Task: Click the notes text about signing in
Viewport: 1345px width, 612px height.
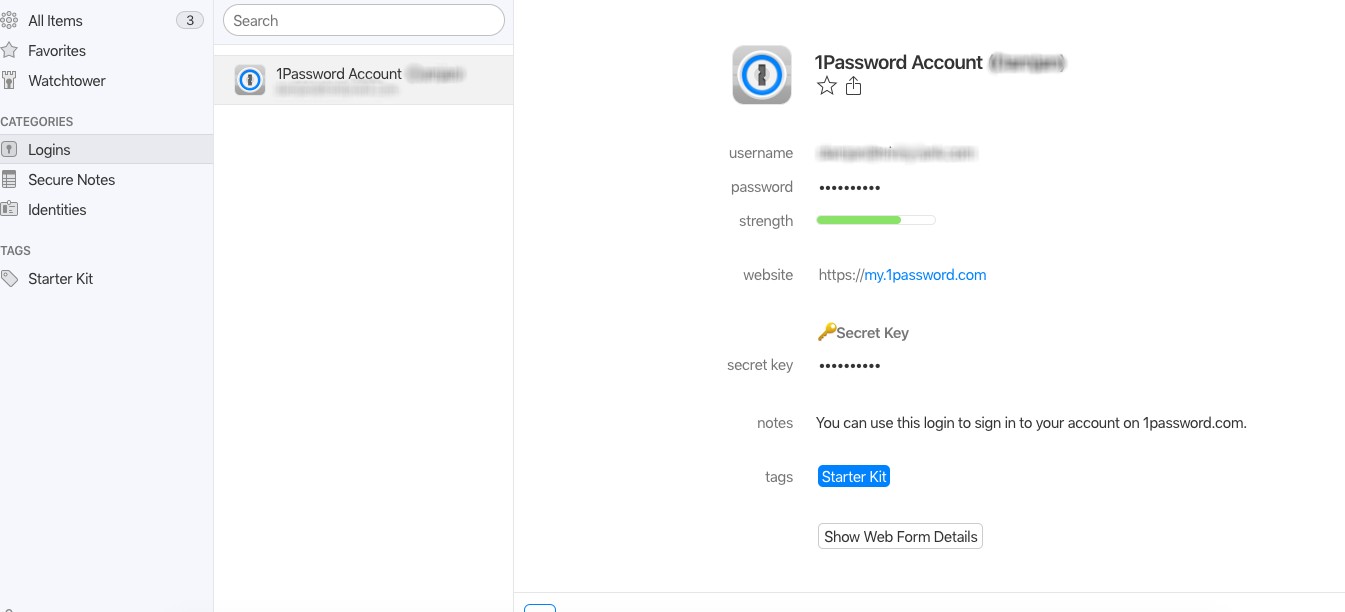Action: [1031, 423]
